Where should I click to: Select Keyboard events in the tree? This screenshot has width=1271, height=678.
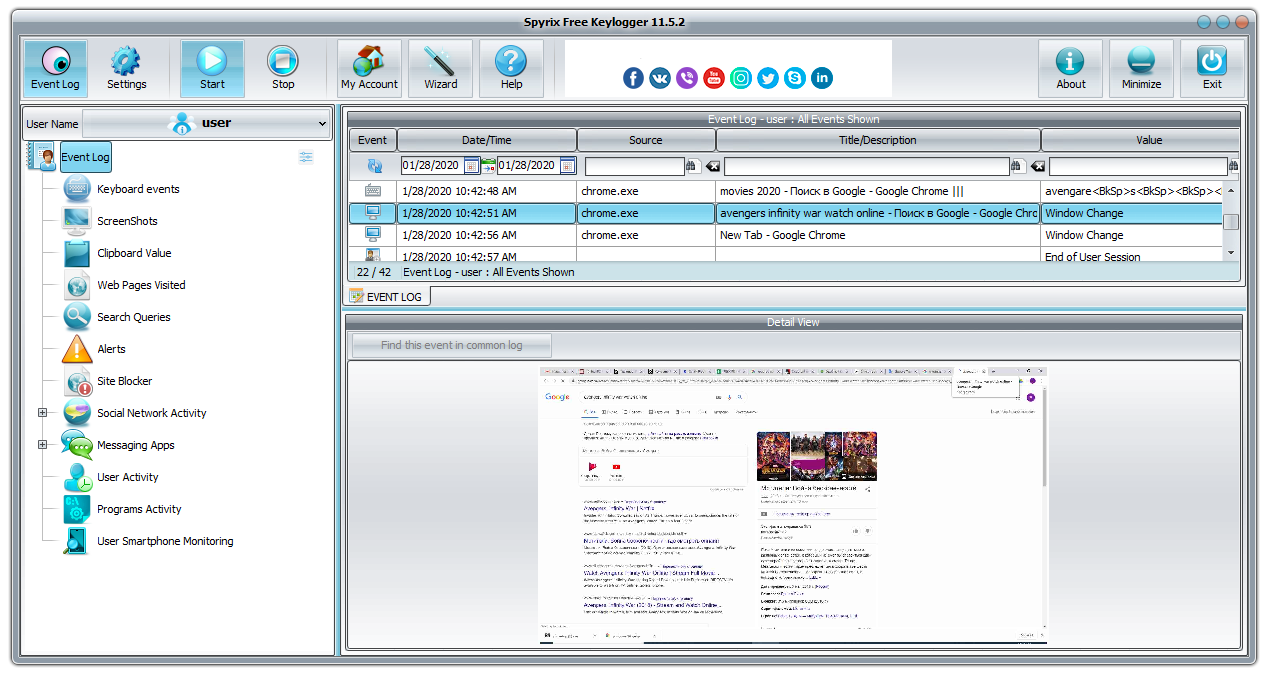(138, 189)
